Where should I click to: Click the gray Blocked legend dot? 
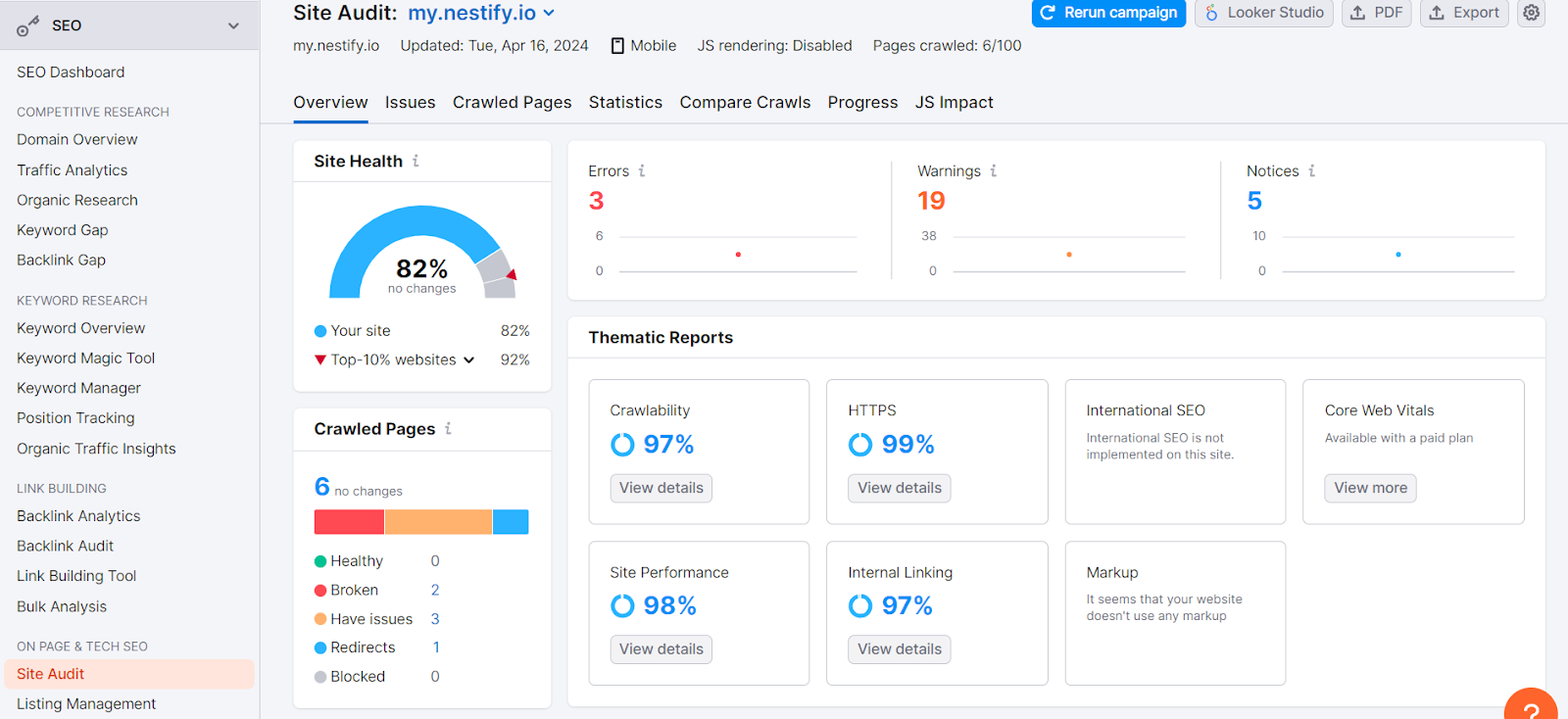pos(320,677)
